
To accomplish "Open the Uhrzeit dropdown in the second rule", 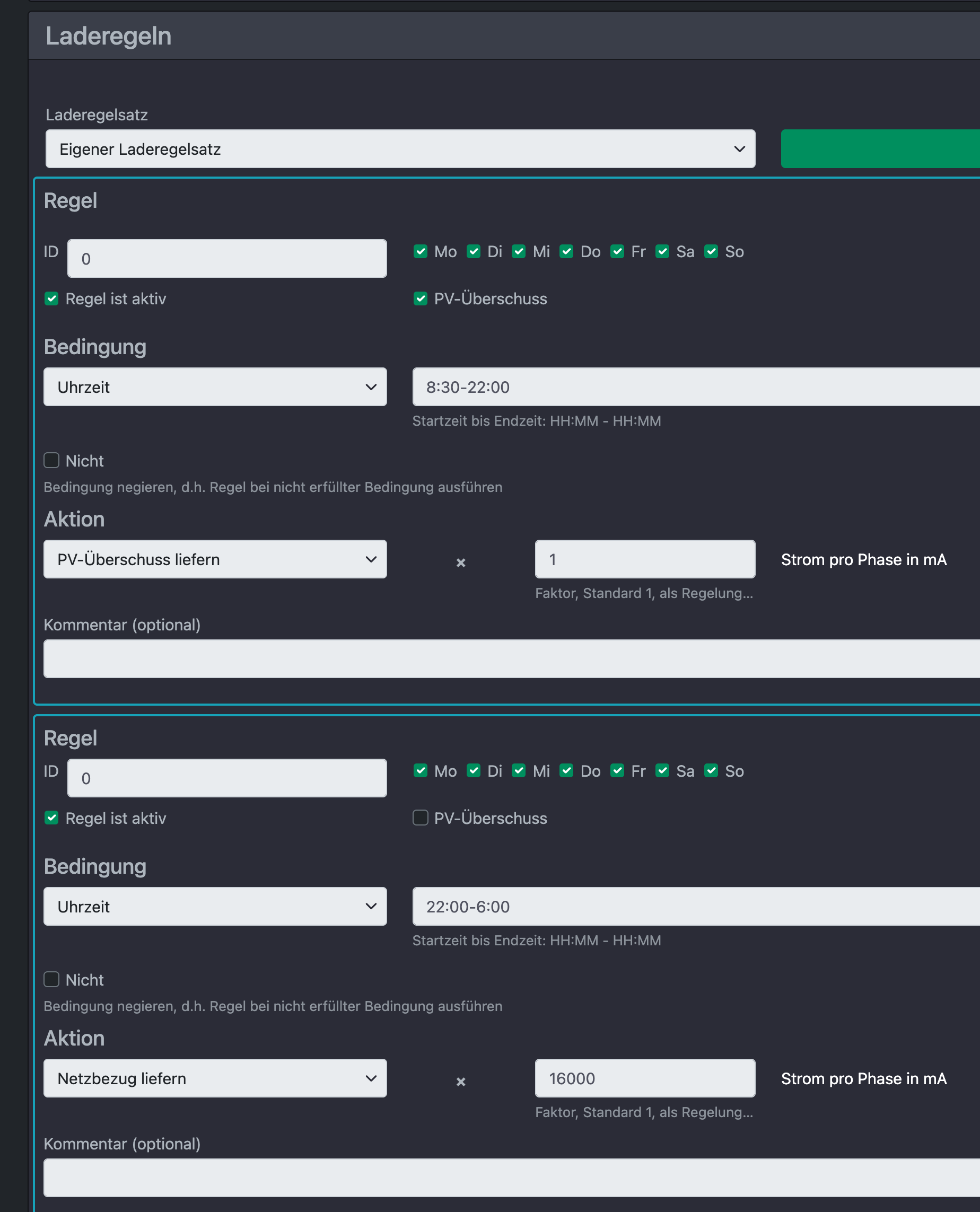I will [215, 906].
